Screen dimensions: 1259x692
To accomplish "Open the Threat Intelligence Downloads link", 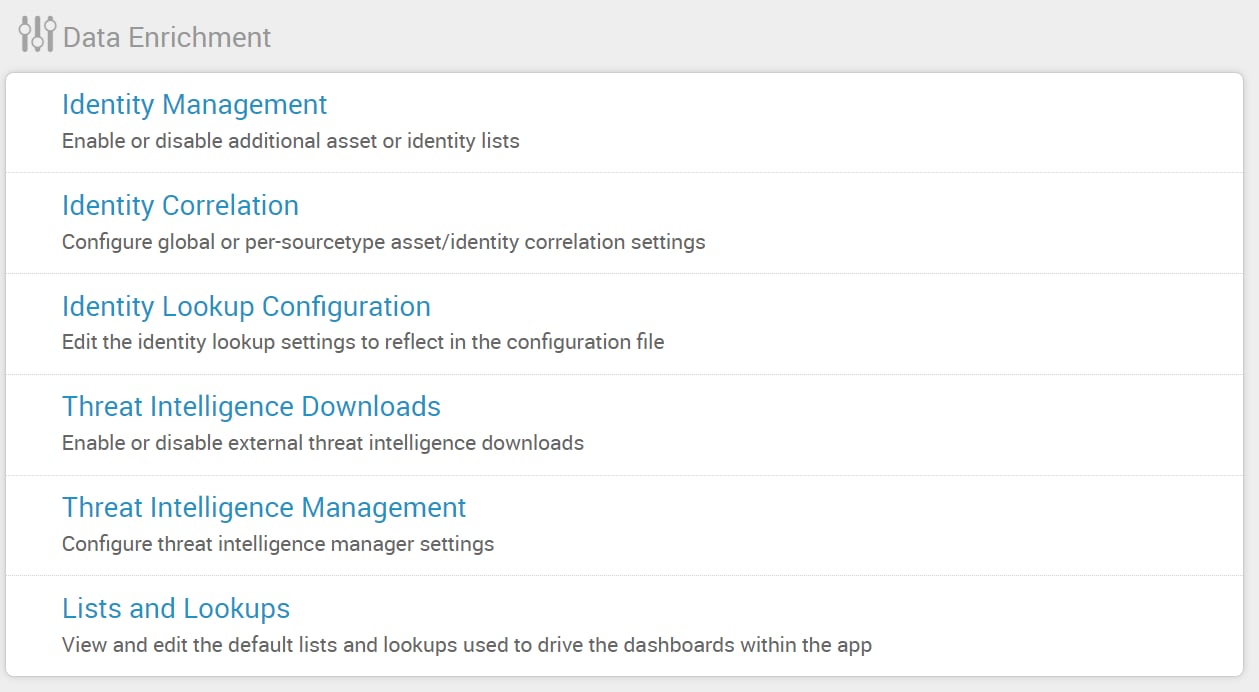I will [251, 407].
